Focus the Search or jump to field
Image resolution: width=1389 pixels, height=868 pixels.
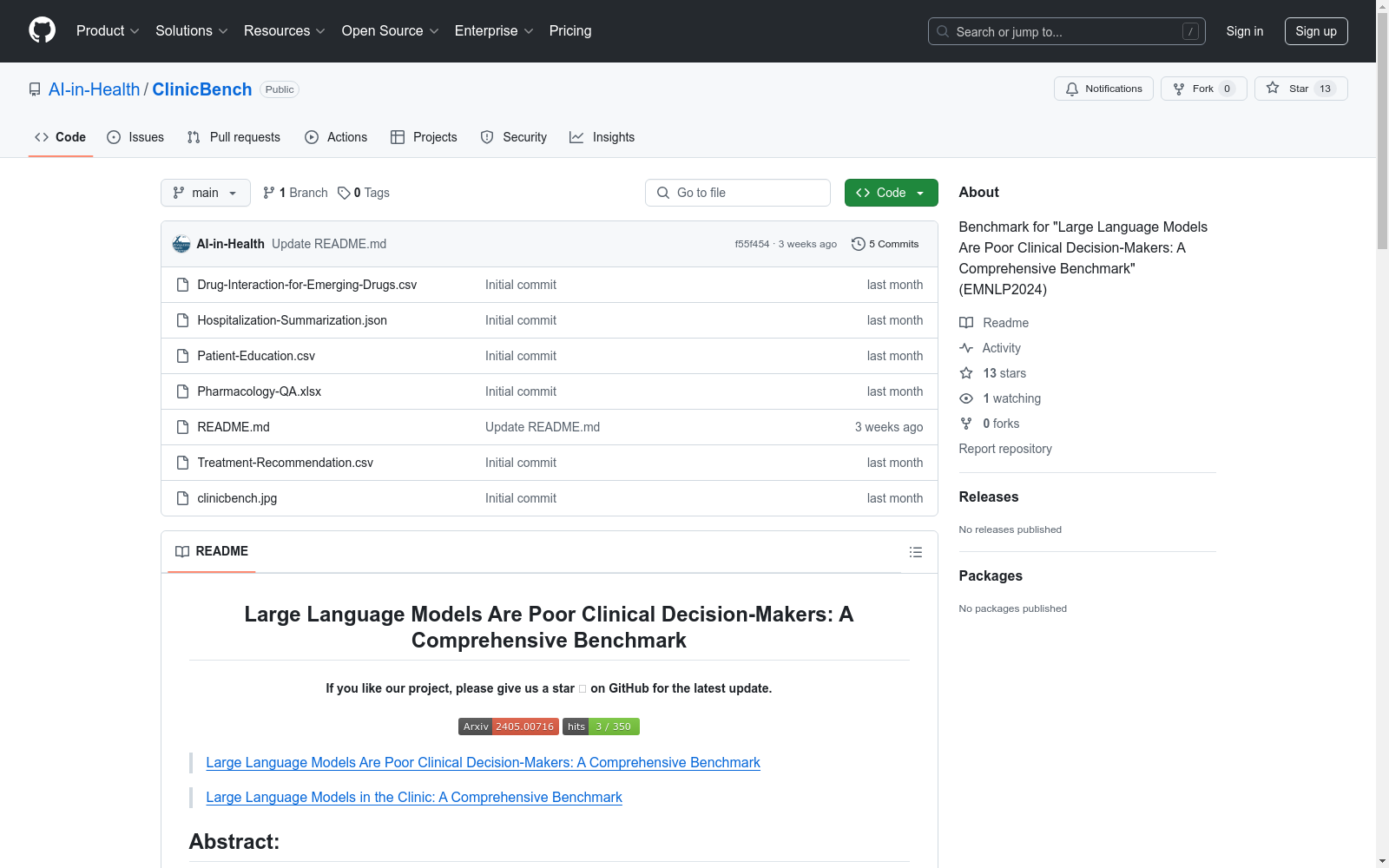point(1067,31)
